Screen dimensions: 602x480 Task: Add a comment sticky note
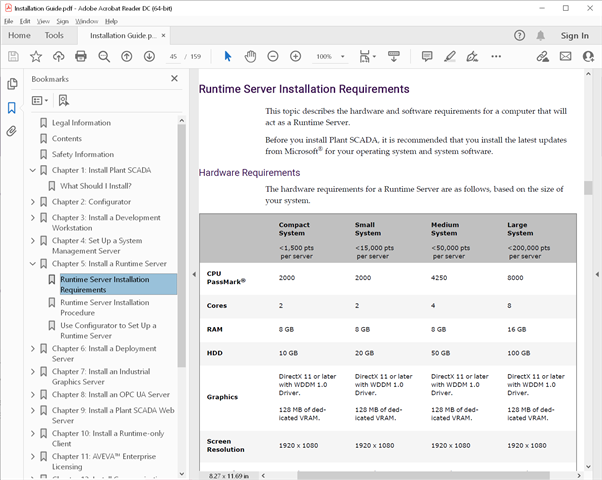click(x=427, y=56)
